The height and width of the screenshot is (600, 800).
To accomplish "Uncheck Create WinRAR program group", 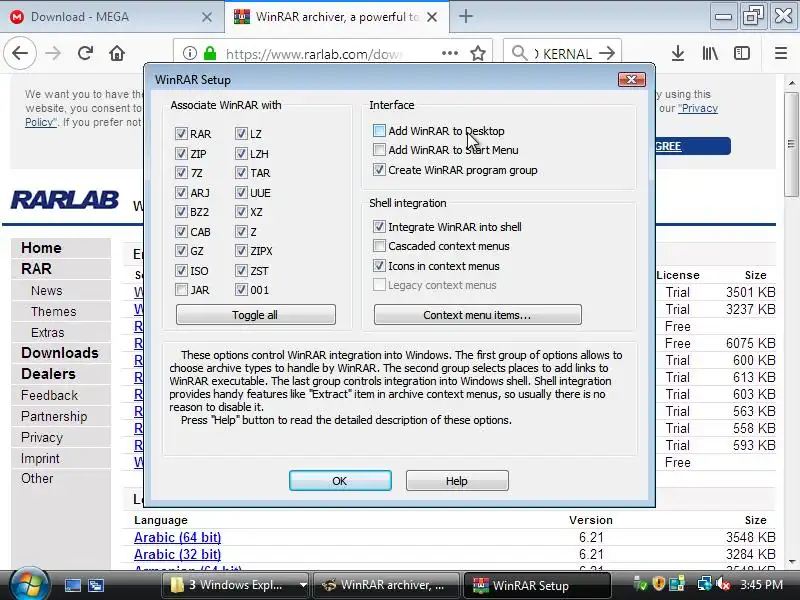I will (379, 169).
